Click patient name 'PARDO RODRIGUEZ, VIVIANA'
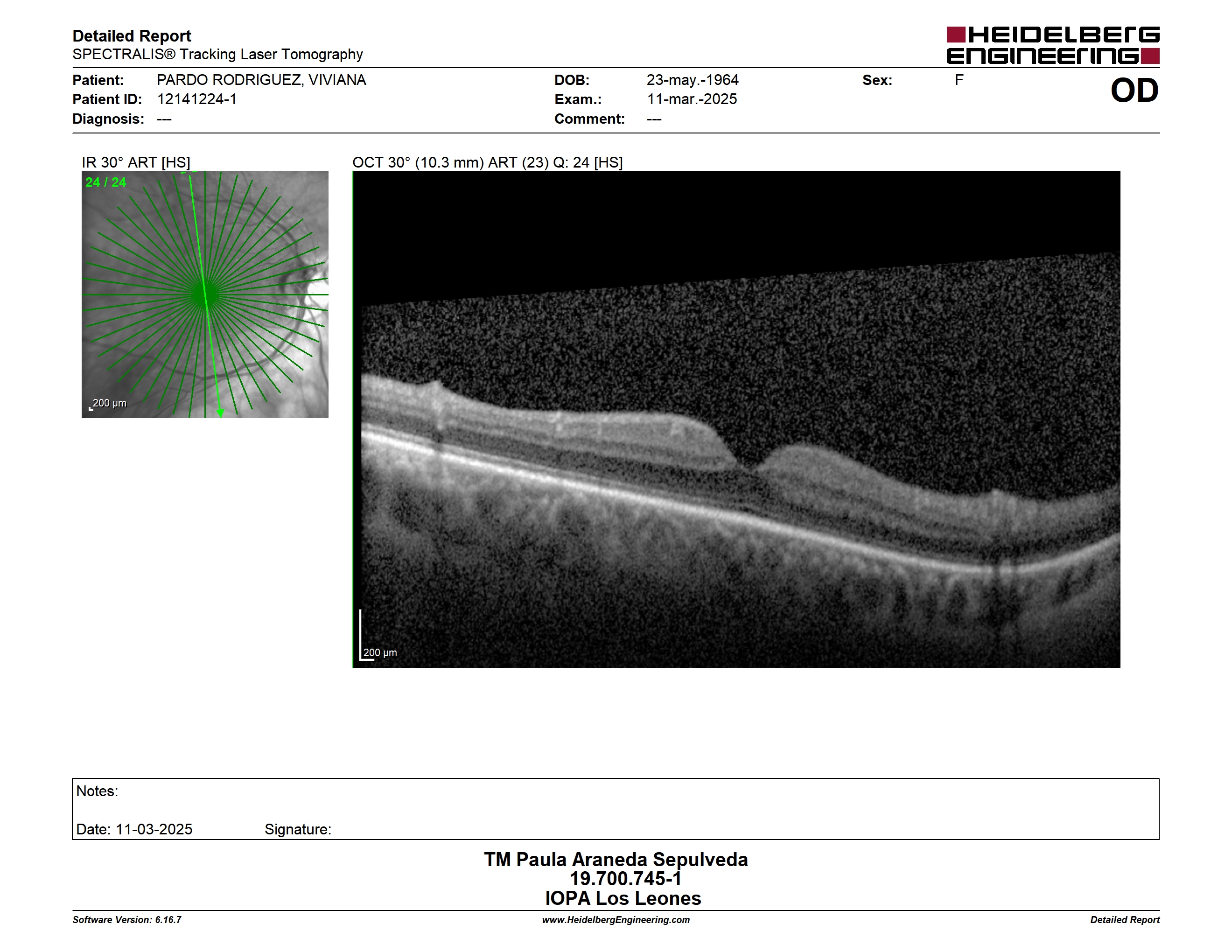Screen dimensions: 1232x952 point(261,80)
